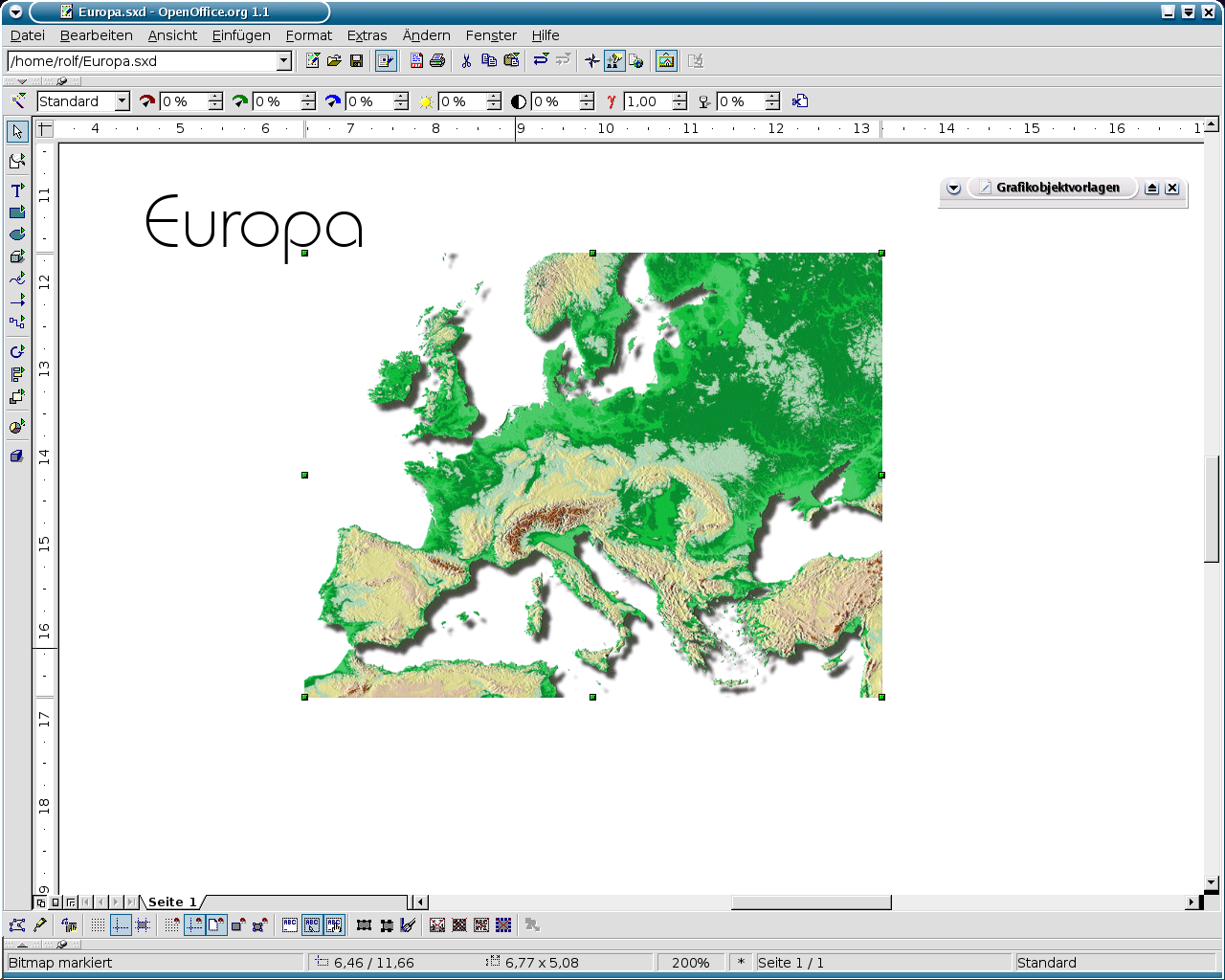Choose the Rectangle drawing tool

pos(16,212)
